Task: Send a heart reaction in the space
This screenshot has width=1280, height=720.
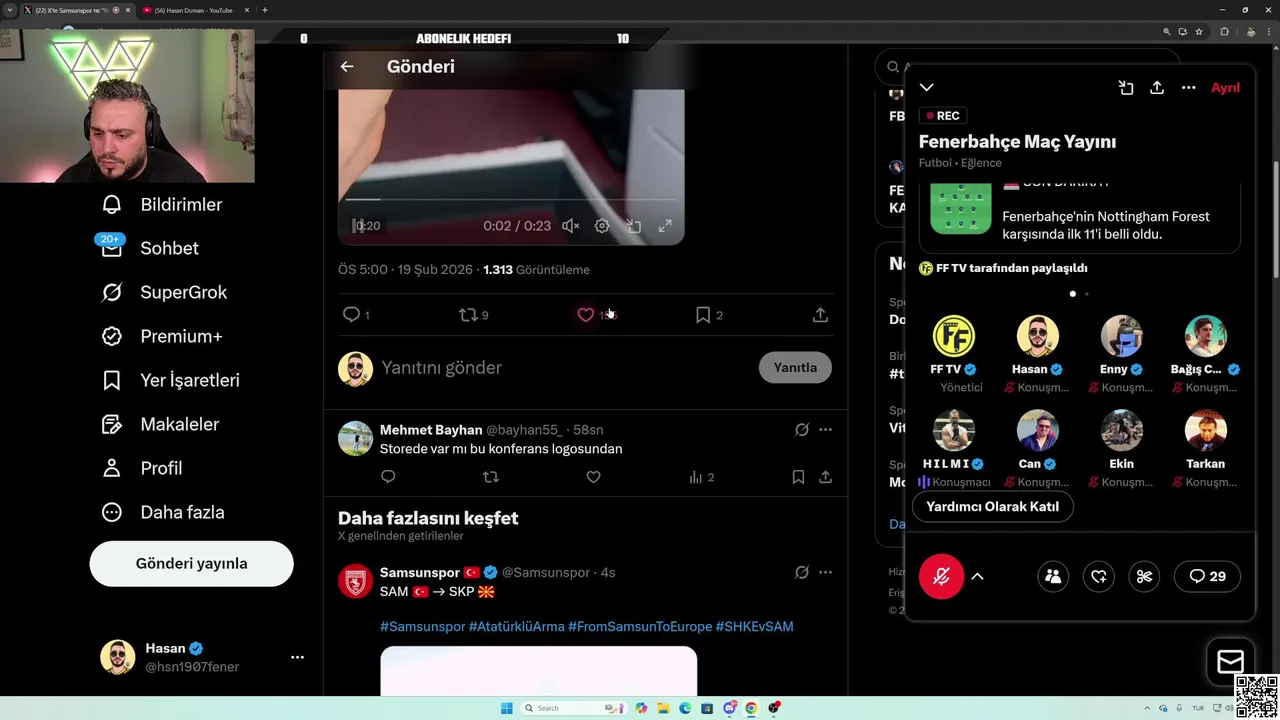Action: pyautogui.click(x=1099, y=576)
